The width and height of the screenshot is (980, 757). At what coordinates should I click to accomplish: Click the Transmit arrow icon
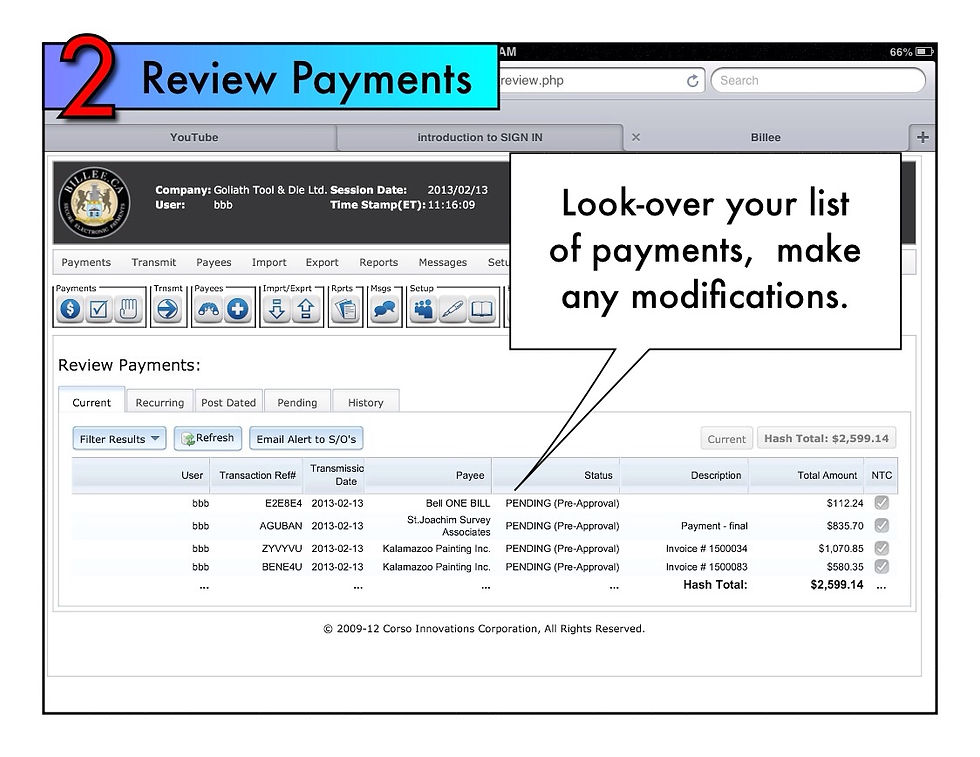(168, 309)
